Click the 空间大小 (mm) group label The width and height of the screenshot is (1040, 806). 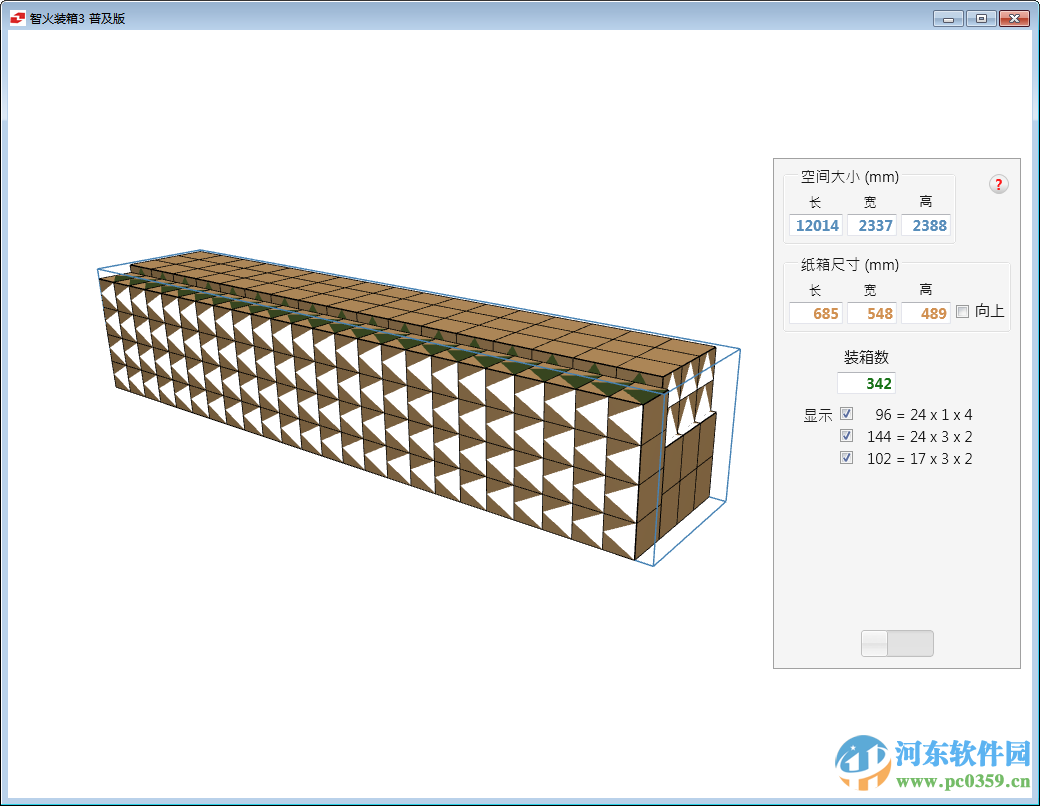click(x=850, y=177)
